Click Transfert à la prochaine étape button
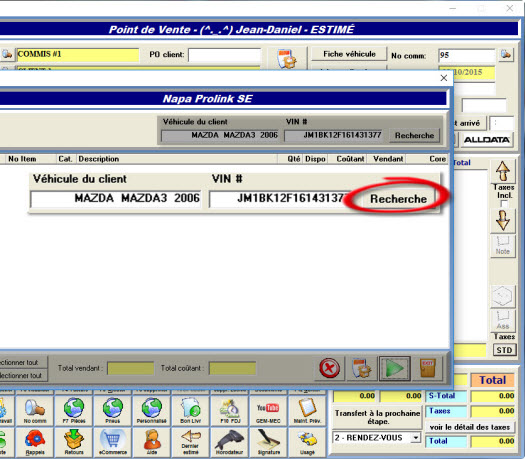Image resolution: width=525 pixels, height=459 pixels. (377, 417)
